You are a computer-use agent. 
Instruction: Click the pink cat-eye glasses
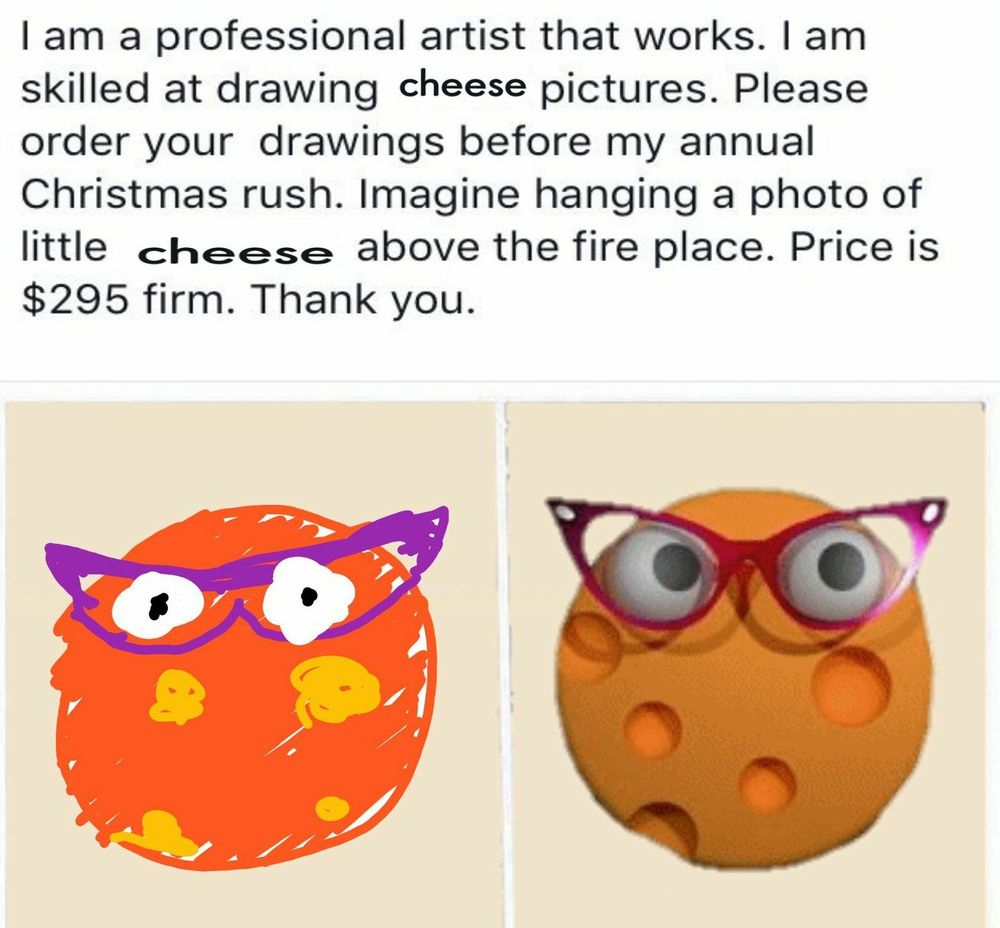[745, 561]
